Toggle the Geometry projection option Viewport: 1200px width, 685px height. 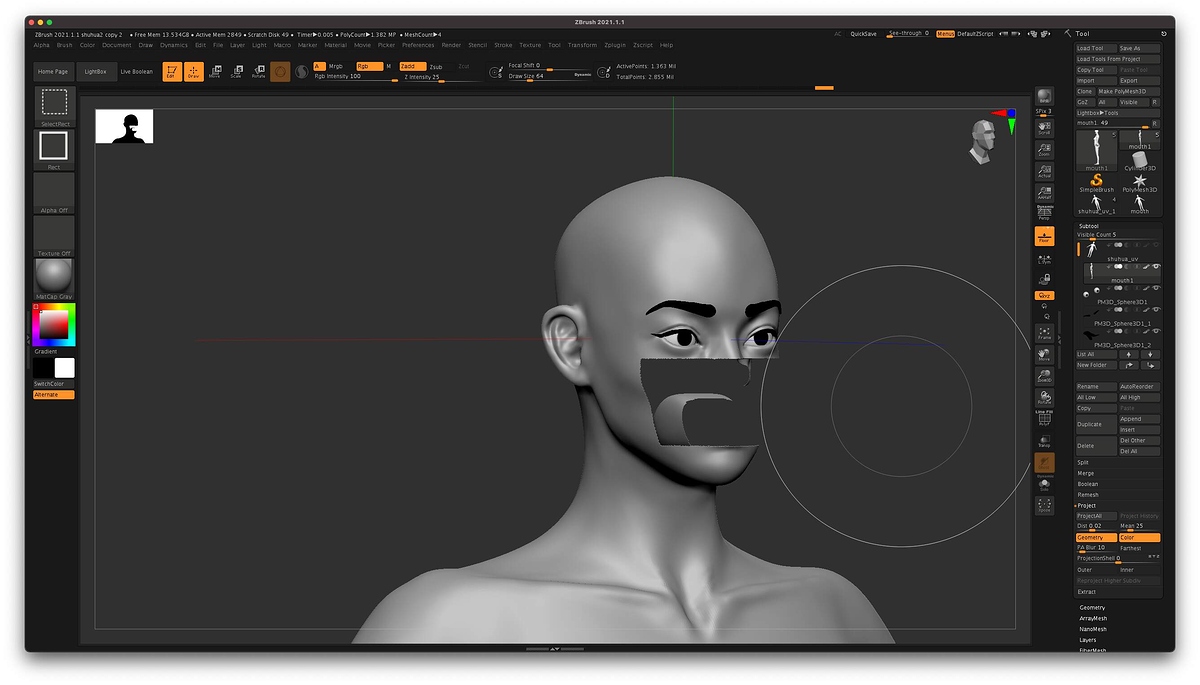point(1096,538)
